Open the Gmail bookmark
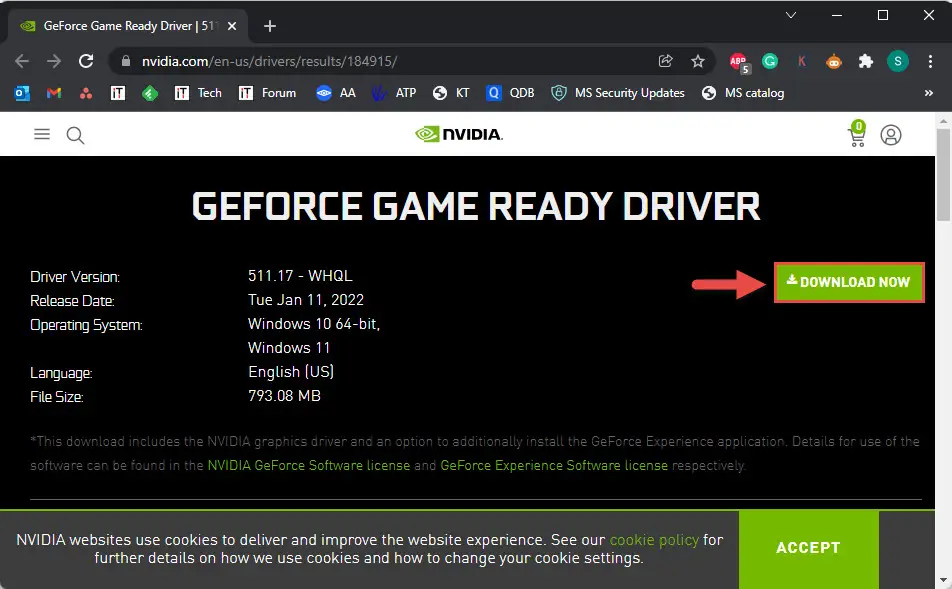 coord(54,93)
